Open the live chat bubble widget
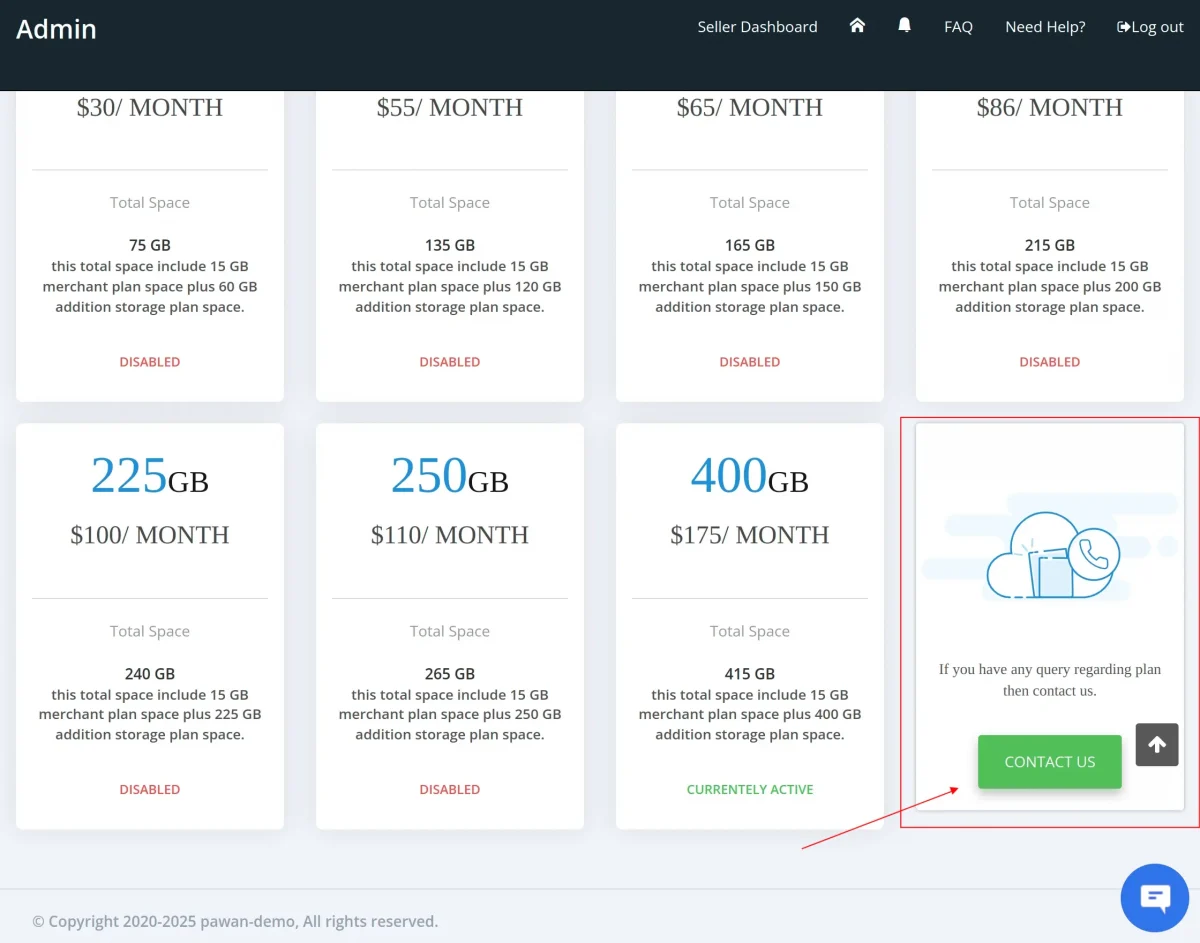The height and width of the screenshot is (943, 1200). pos(1154,898)
